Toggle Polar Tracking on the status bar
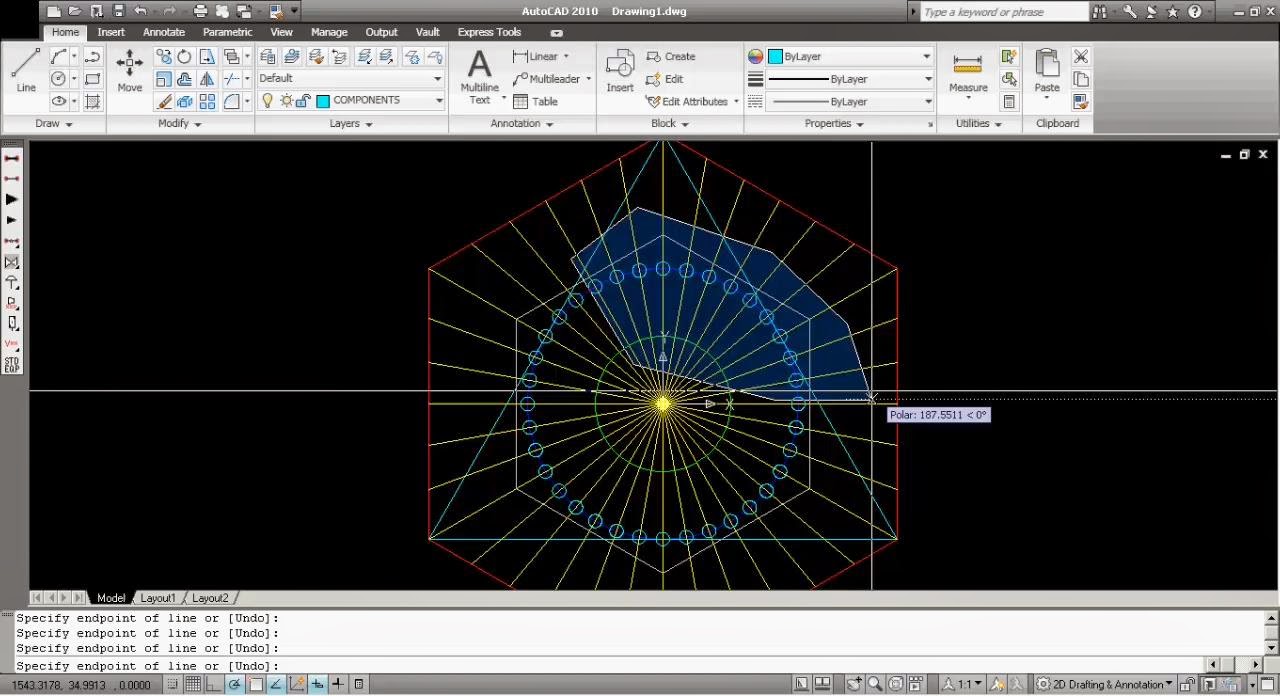This screenshot has height=696, width=1280. point(235,685)
